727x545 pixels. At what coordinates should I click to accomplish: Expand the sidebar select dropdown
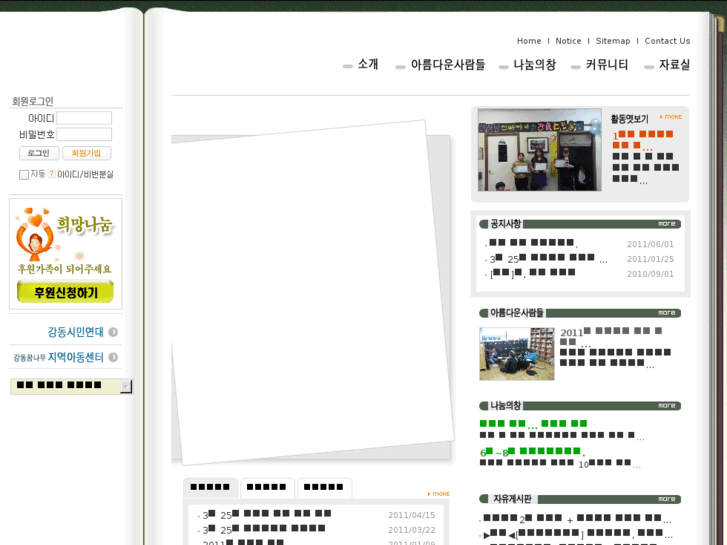[x=126, y=386]
